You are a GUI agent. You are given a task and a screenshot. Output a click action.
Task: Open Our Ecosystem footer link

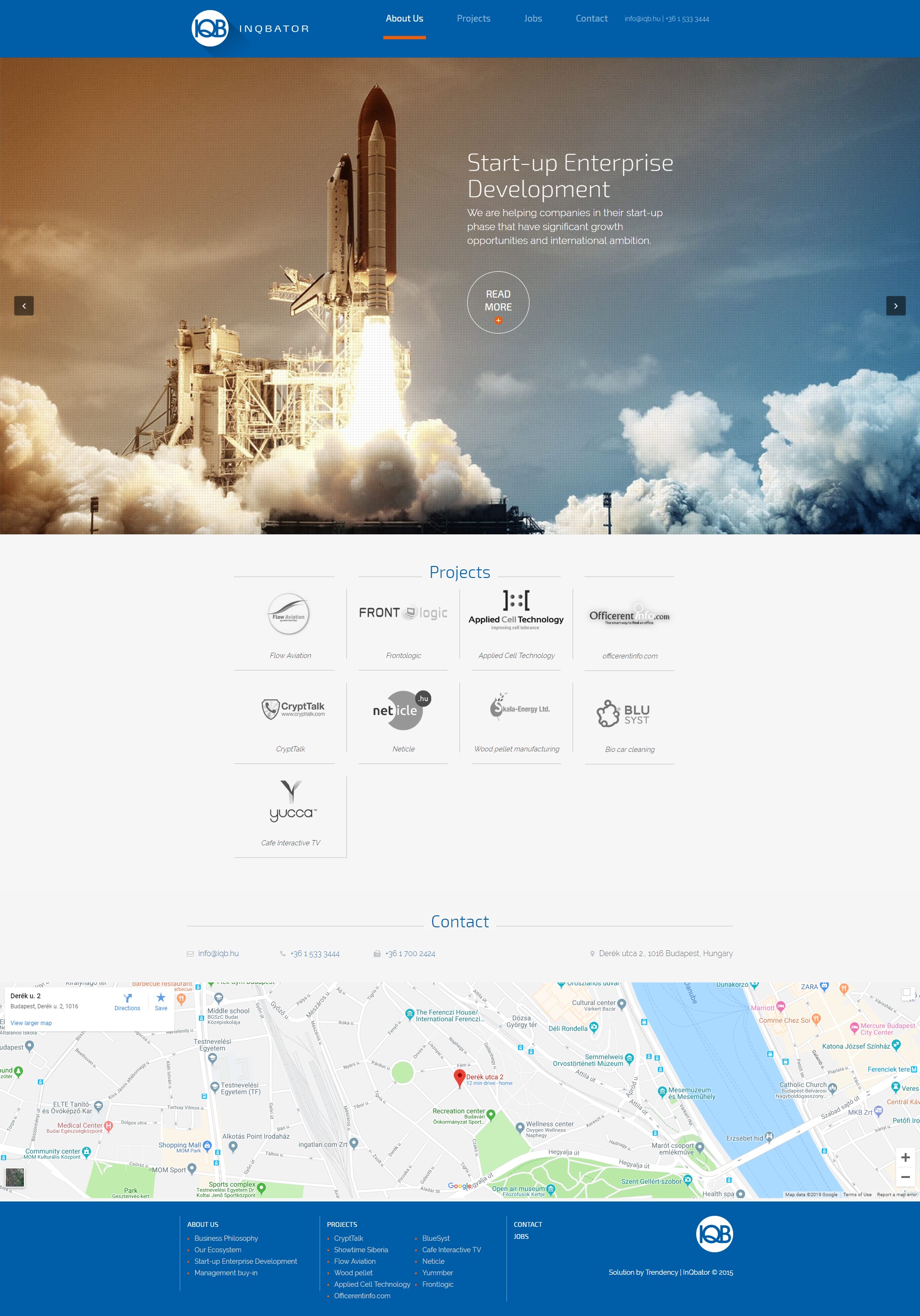coord(218,1249)
